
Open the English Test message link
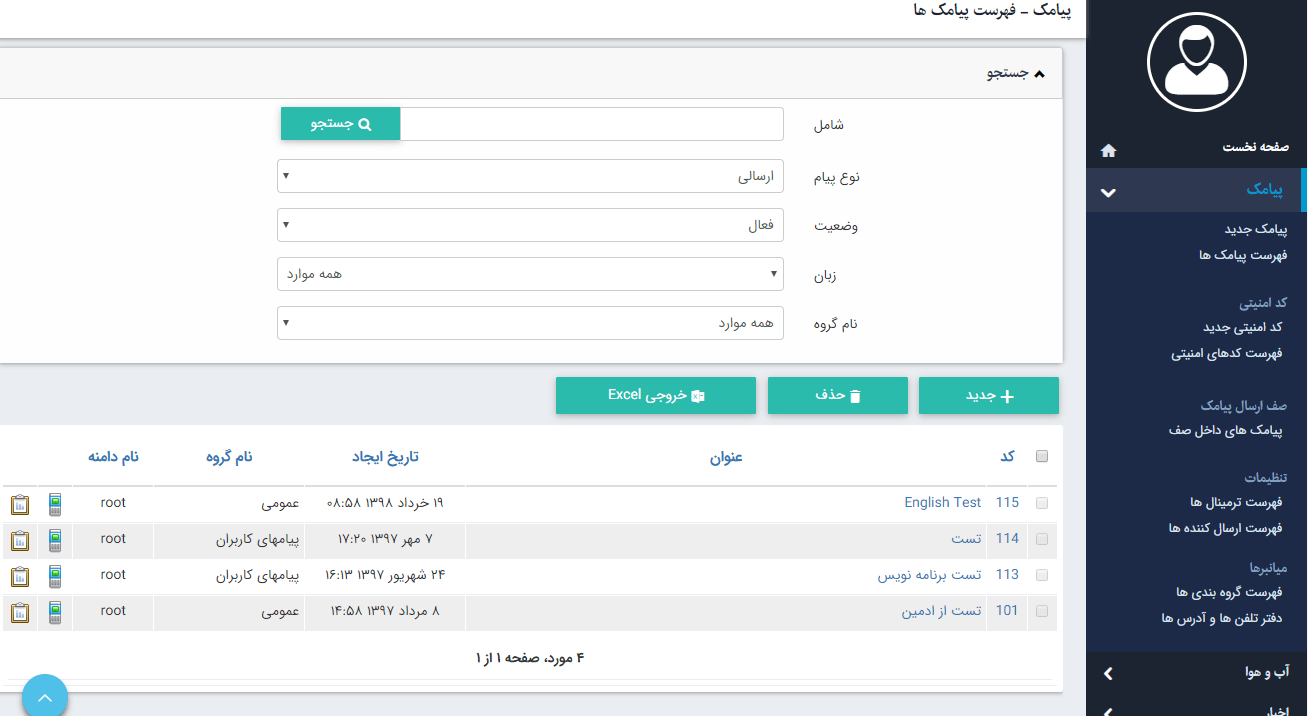pos(942,503)
